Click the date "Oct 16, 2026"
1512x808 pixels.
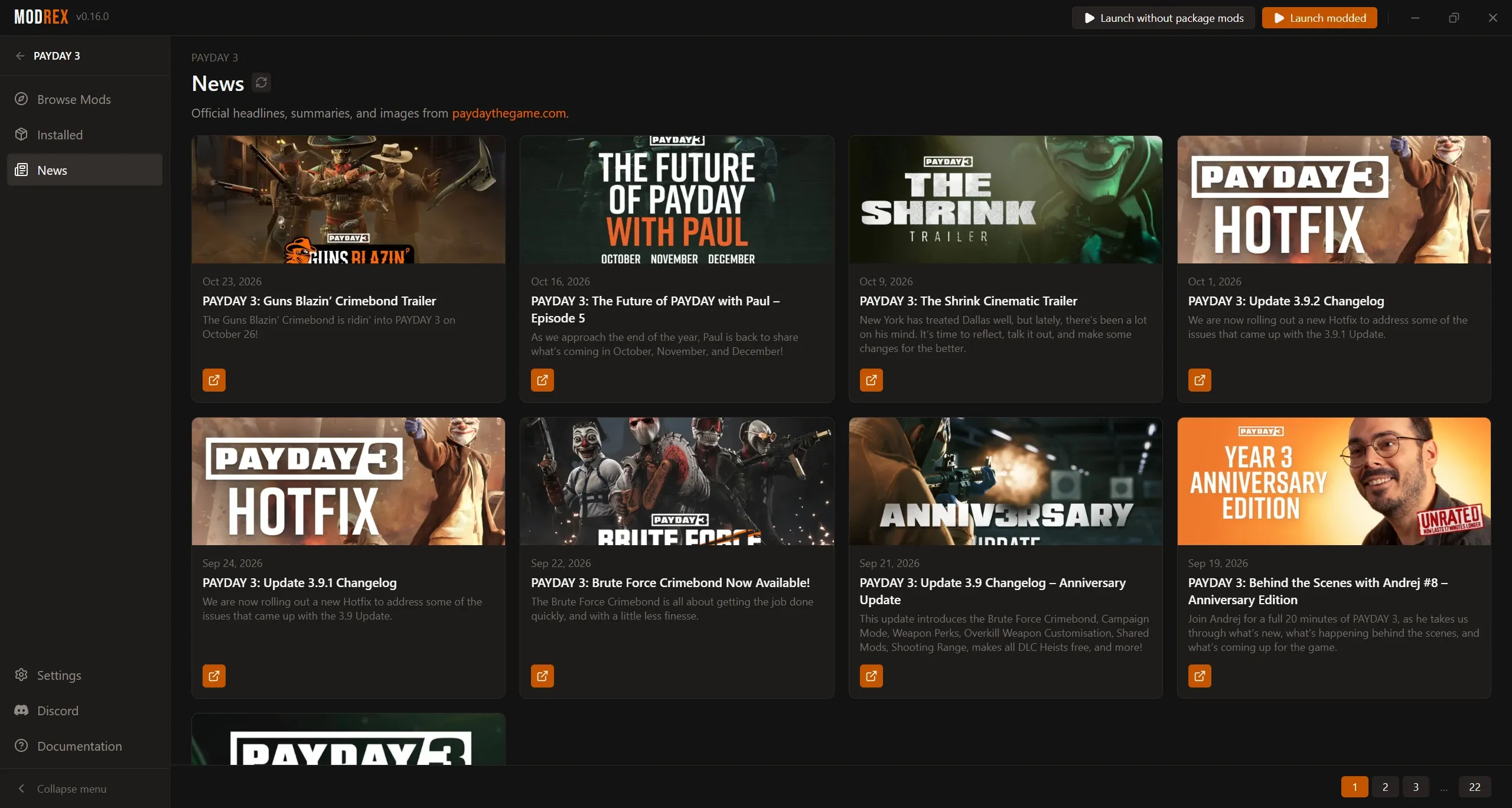click(561, 281)
